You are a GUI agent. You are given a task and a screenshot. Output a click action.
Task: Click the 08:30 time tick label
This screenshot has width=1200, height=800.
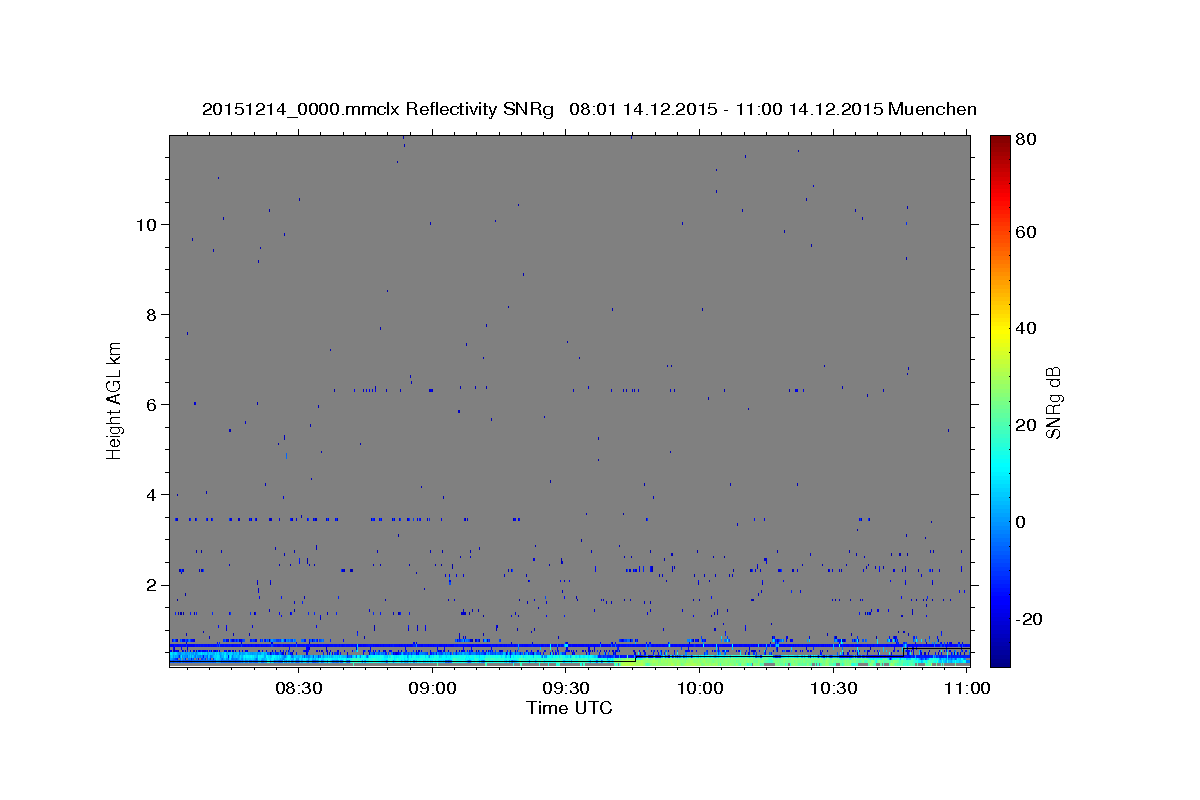298,688
